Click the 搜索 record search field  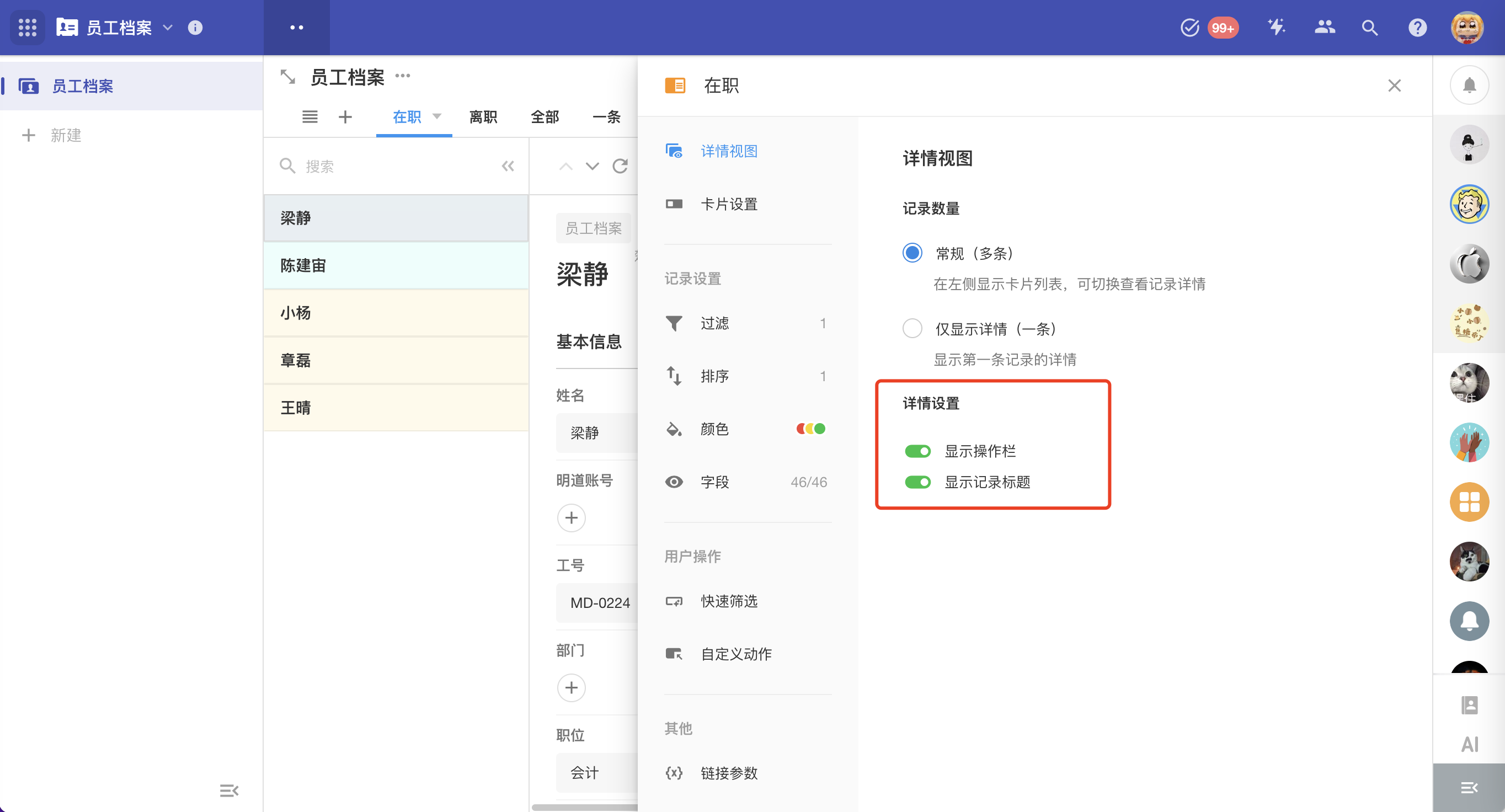(386, 167)
